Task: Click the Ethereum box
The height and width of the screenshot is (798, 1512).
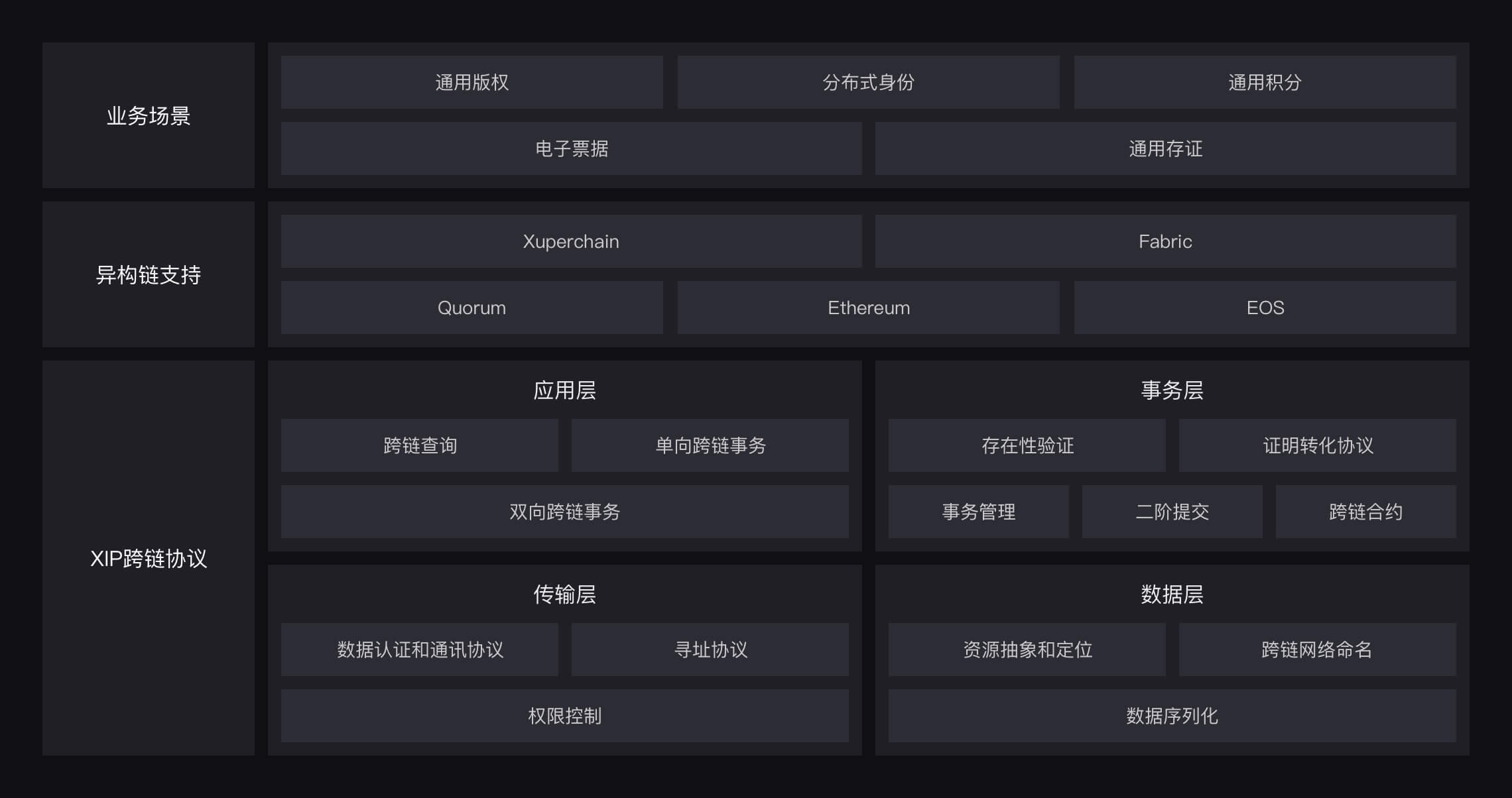Action: point(868,308)
